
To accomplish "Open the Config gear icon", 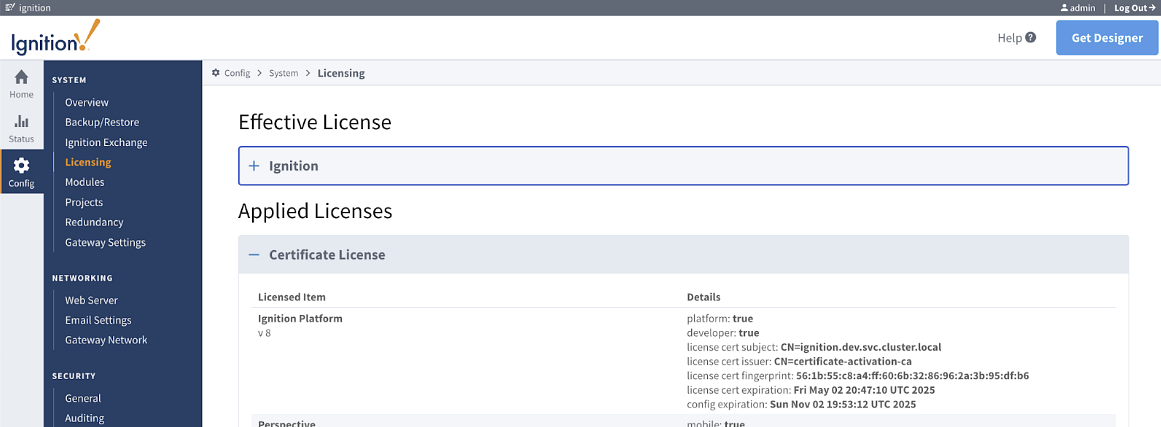I will click(x=21, y=166).
